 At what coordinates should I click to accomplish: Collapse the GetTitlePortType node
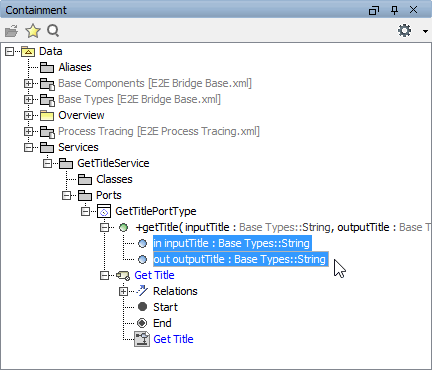(85, 211)
